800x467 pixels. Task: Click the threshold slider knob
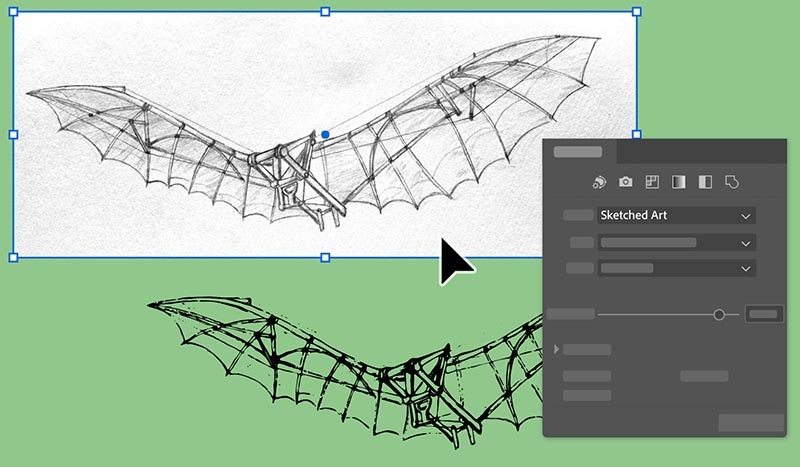point(719,314)
